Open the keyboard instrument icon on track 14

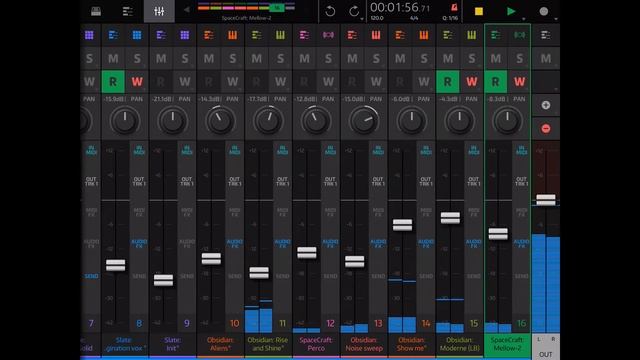tap(424, 35)
